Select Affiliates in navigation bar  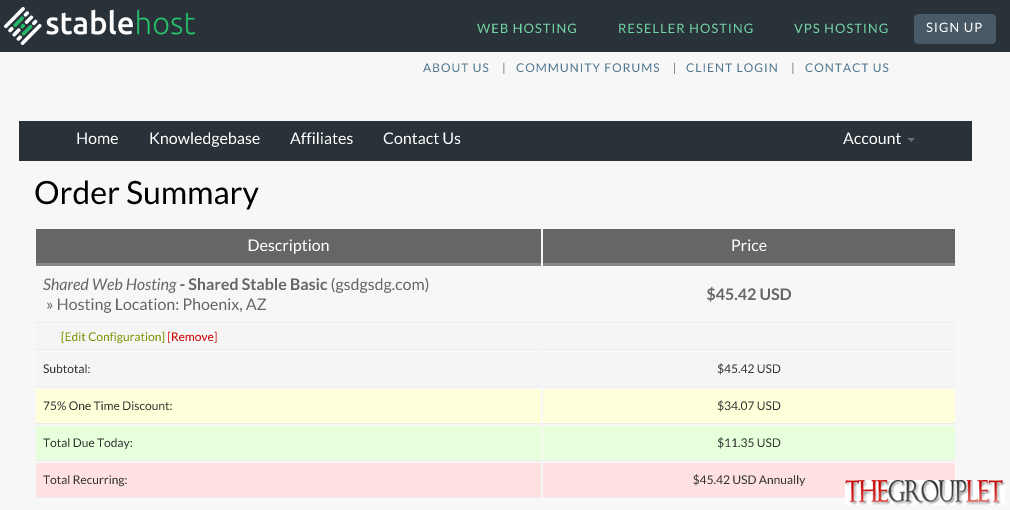click(x=321, y=138)
